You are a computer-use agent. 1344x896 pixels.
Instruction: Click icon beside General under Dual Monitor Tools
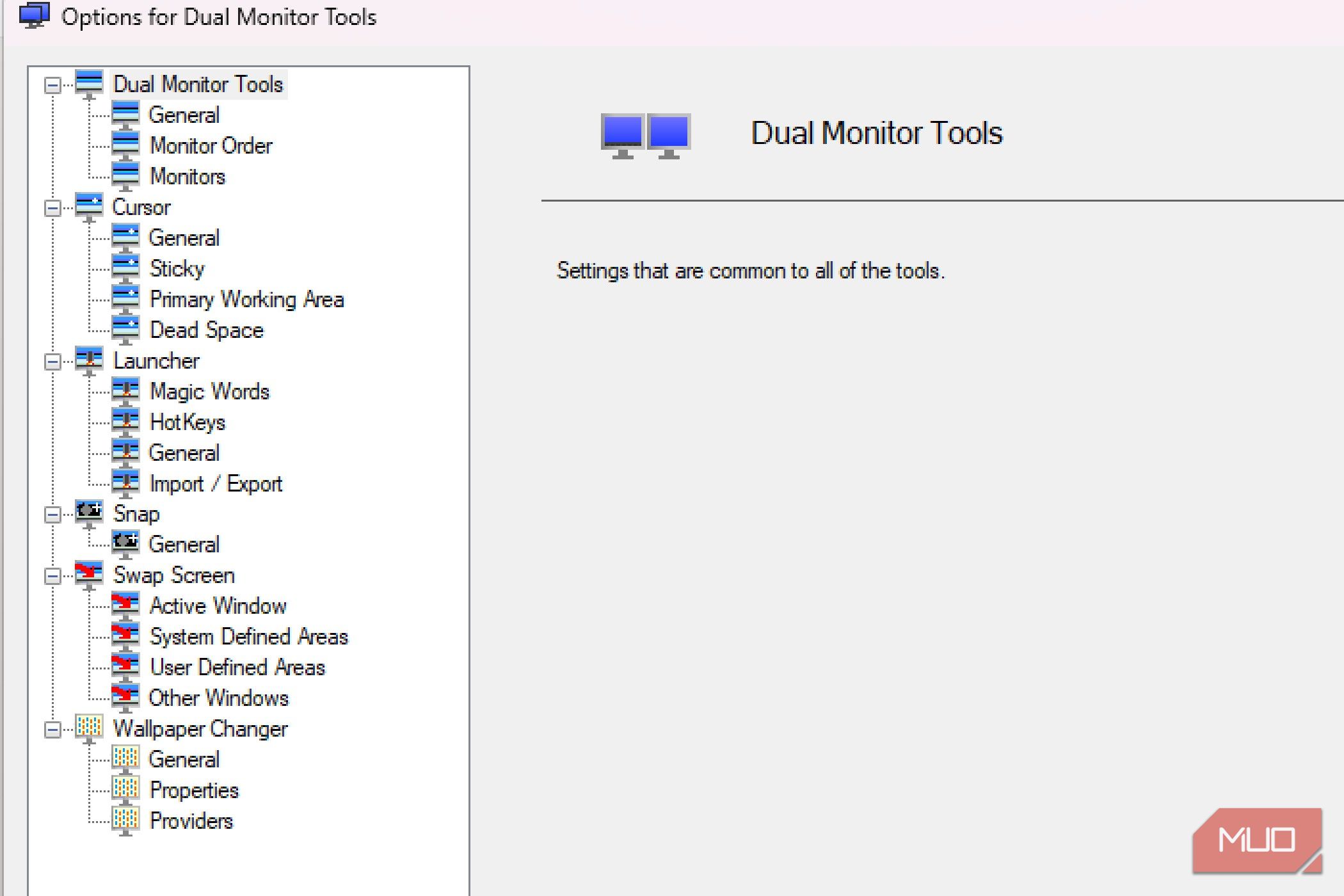(125, 115)
